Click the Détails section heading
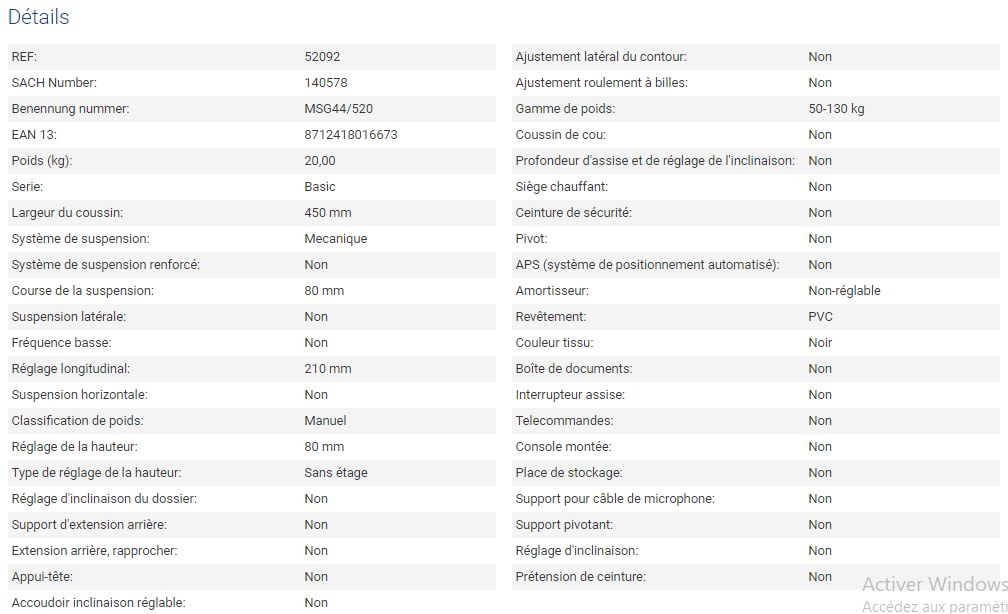 pyautogui.click(x=39, y=17)
